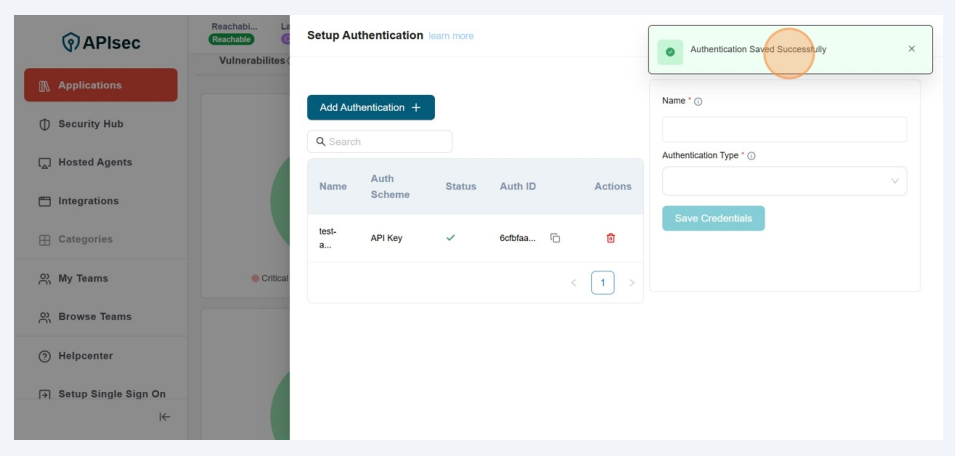This screenshot has height=456, width=955.
Task: Open Hosted Agents in sidebar
Action: 94,162
